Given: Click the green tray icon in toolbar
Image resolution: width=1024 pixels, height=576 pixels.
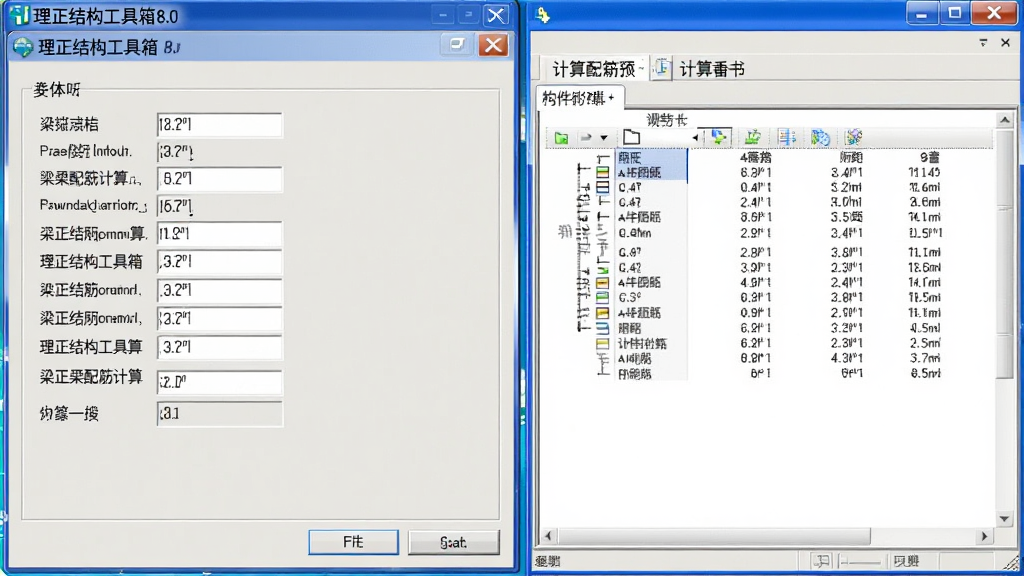Looking at the screenshot, I should tap(753, 137).
